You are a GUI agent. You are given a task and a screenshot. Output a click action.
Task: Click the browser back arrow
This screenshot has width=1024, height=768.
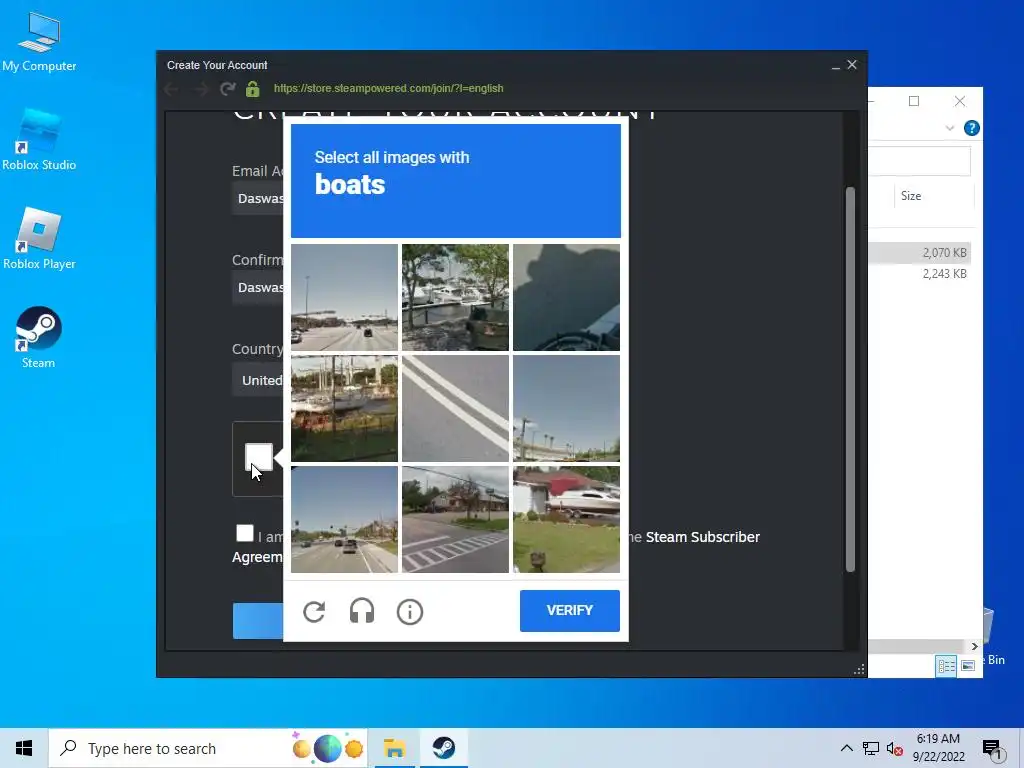(172, 89)
